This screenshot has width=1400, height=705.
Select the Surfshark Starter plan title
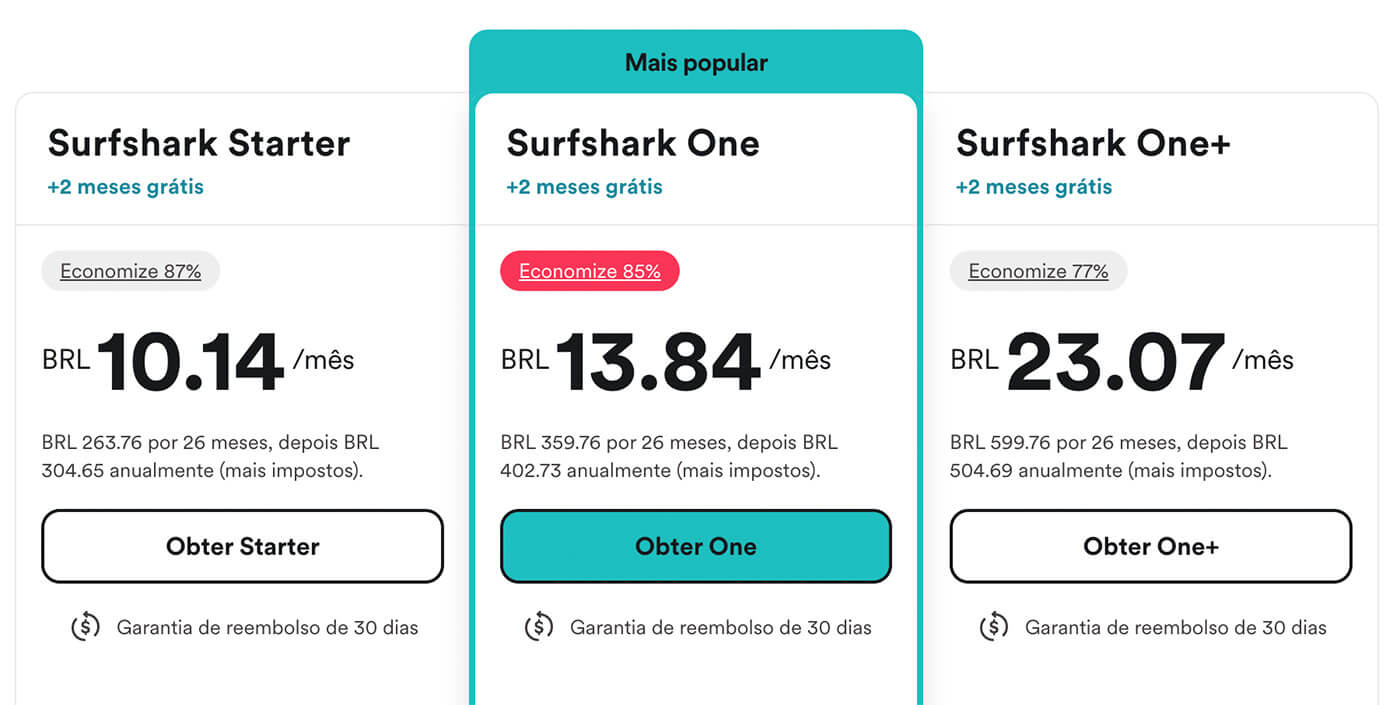[x=199, y=143]
